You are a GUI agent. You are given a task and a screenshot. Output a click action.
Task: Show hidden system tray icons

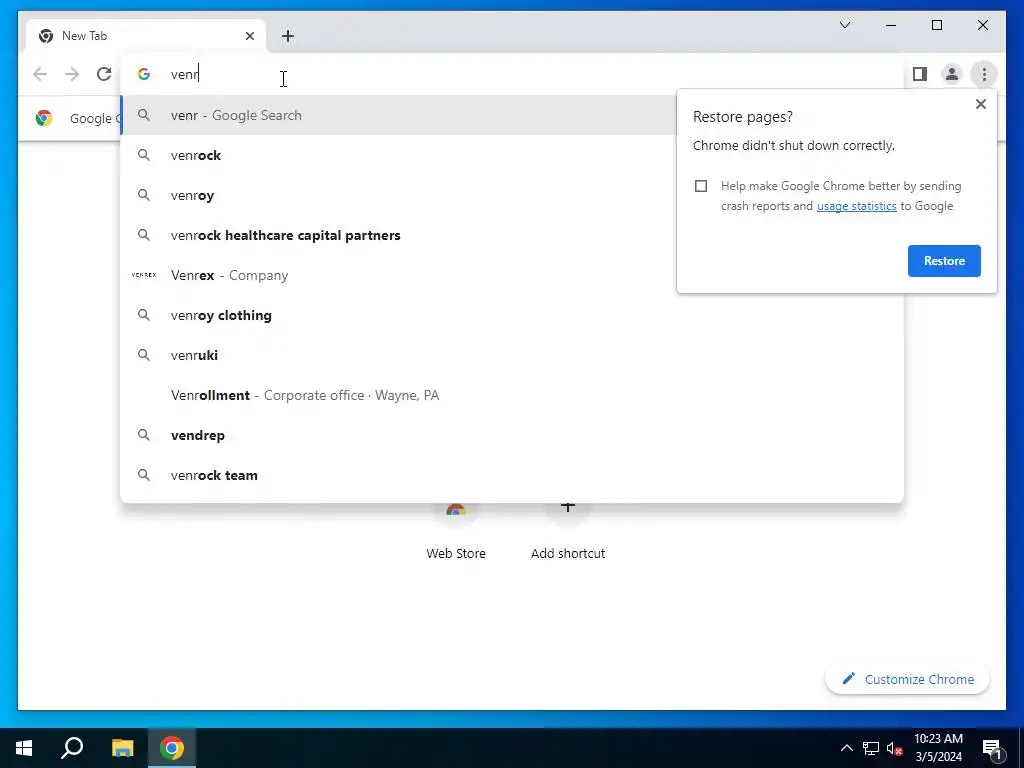pos(846,748)
